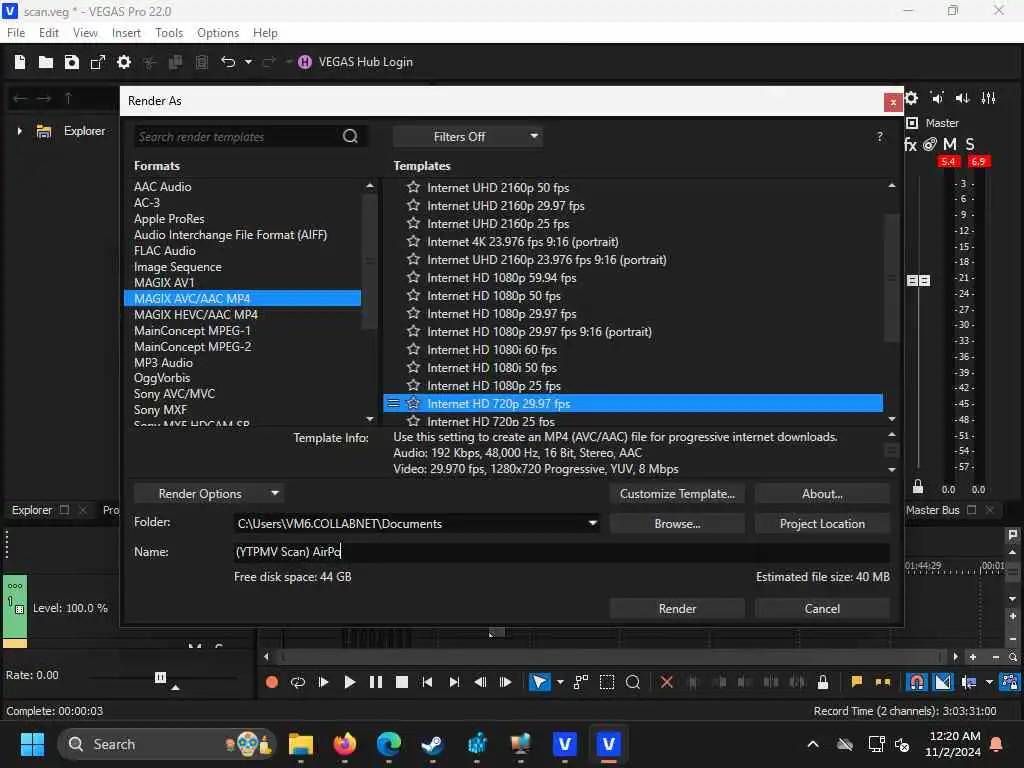
Task: Click the Name input field
Action: pos(561,552)
